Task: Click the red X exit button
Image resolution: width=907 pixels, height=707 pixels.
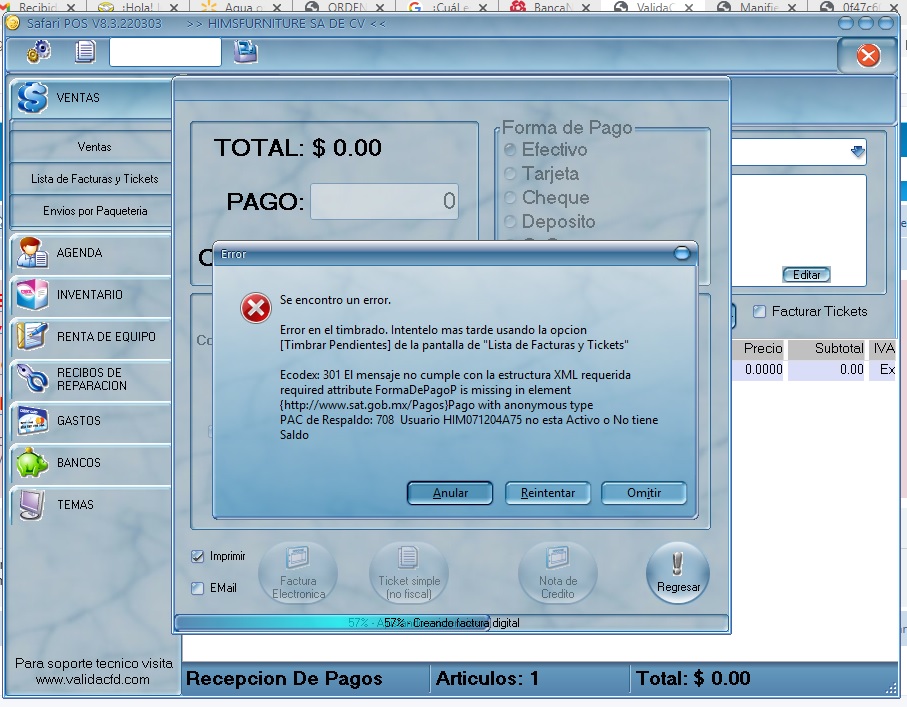Action: click(868, 56)
